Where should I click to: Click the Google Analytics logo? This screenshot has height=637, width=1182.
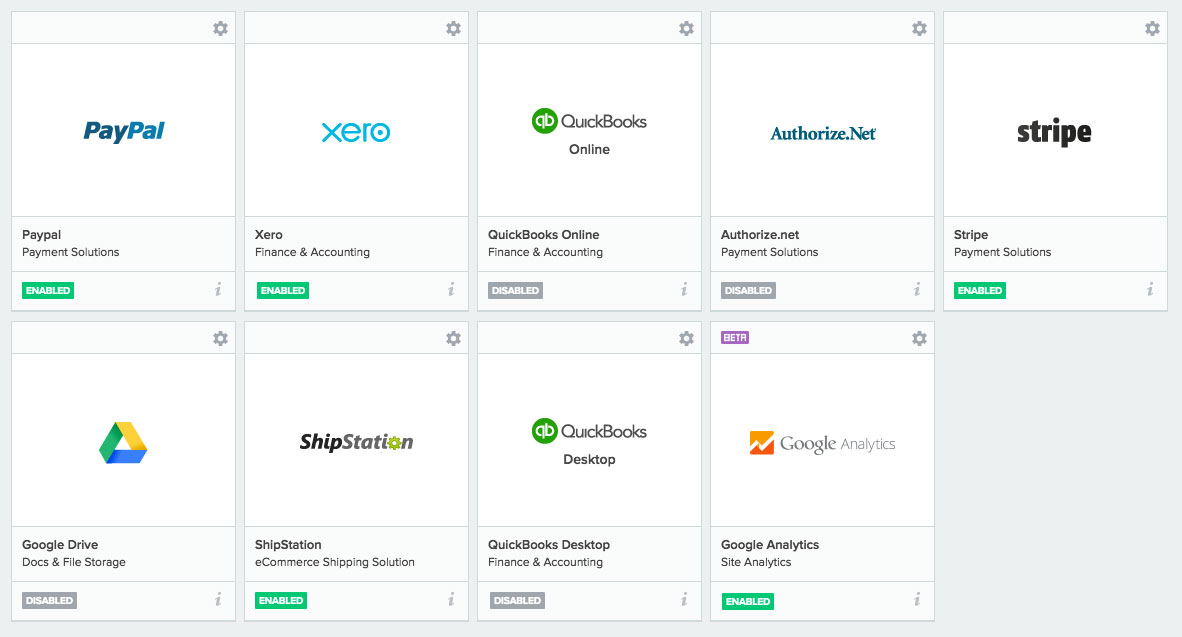pos(822,443)
